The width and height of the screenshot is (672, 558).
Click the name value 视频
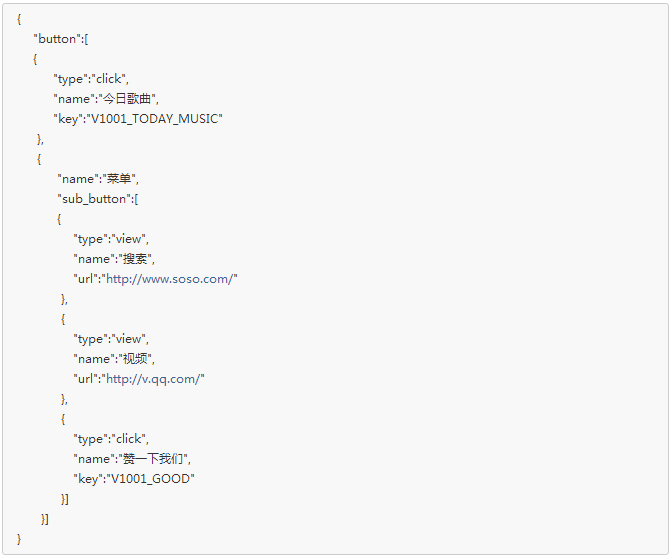point(135,359)
